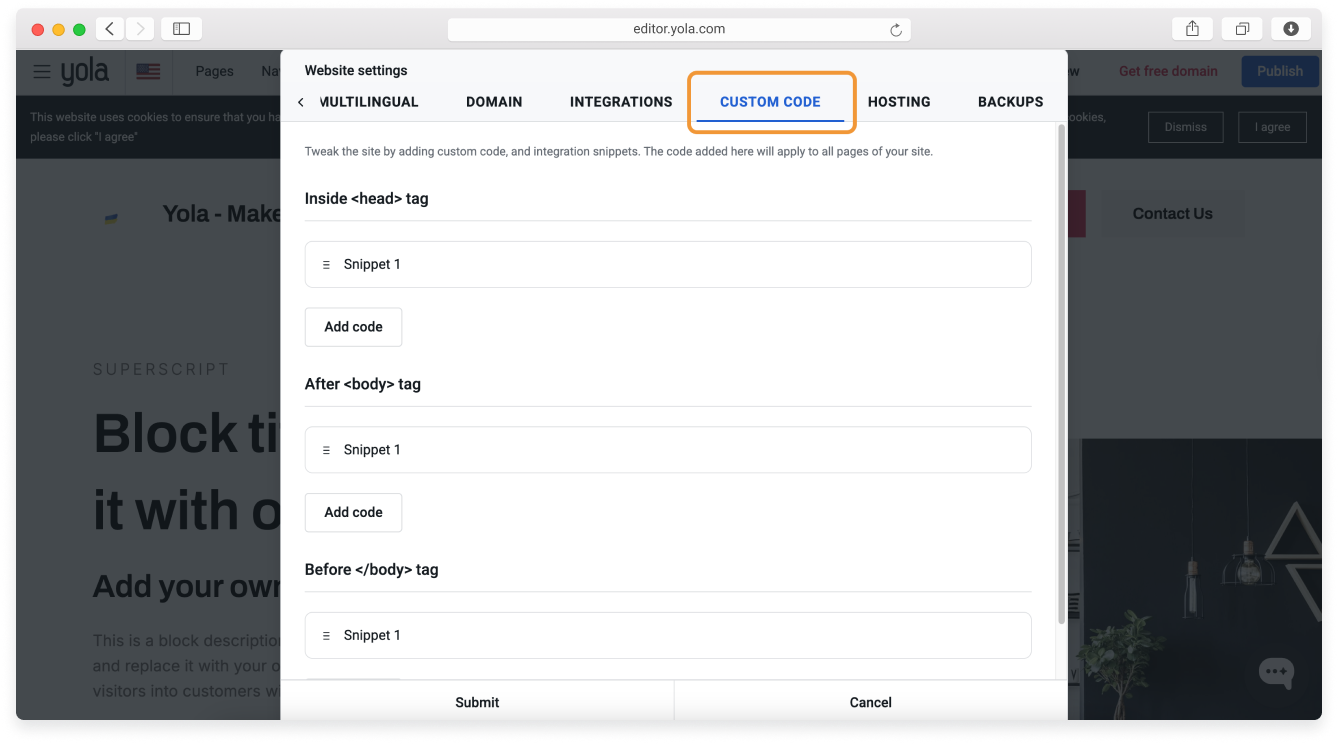Open Safari tab overview
Viewport: 1338px width, 744px height.
1242,29
